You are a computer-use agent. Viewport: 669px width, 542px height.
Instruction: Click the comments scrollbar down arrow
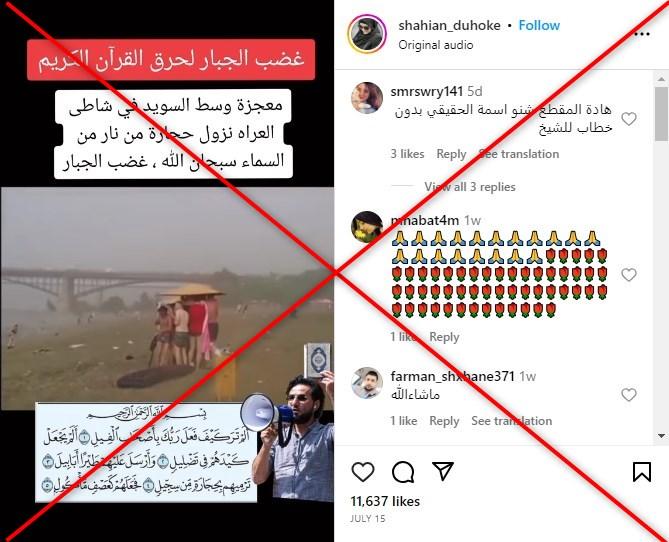661,436
